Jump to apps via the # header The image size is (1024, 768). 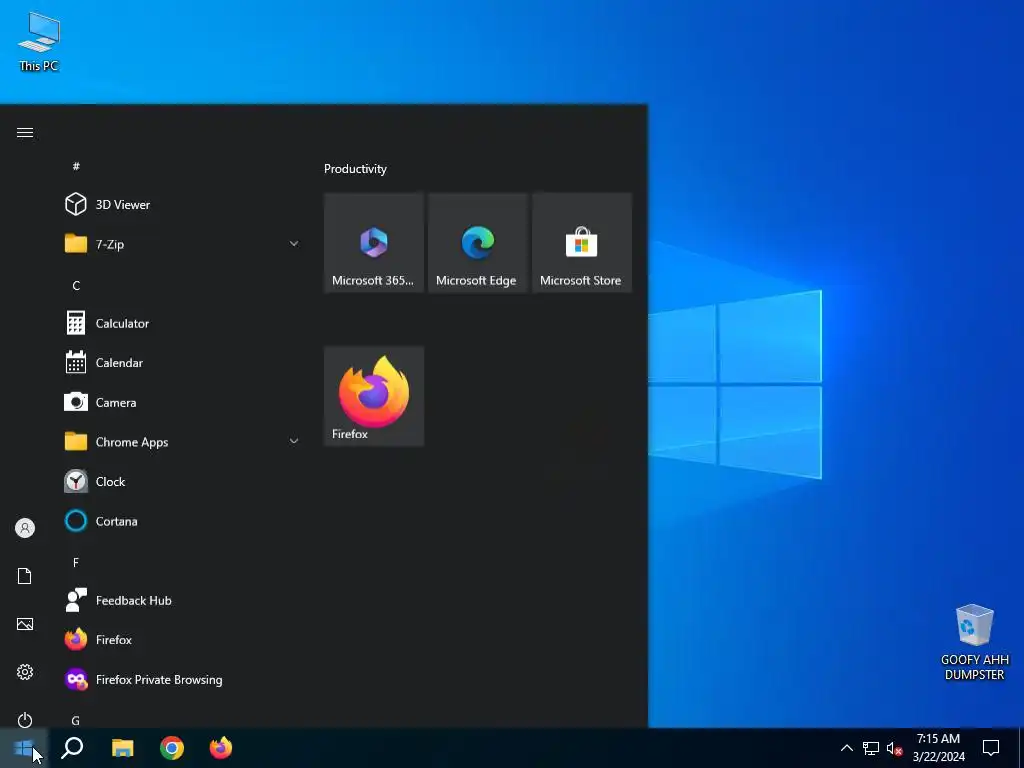coord(76,167)
